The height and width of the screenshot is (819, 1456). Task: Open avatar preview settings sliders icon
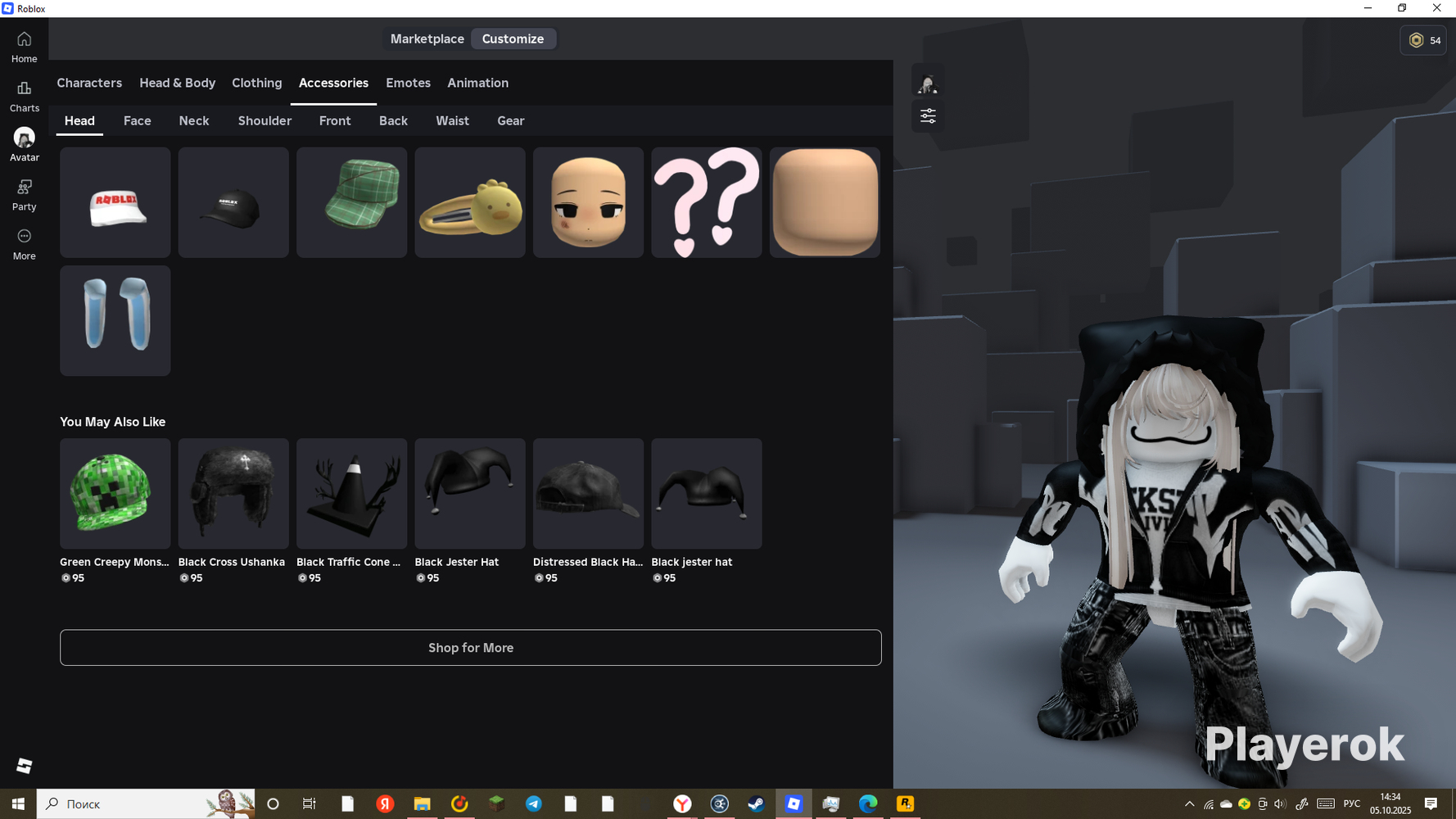(927, 116)
